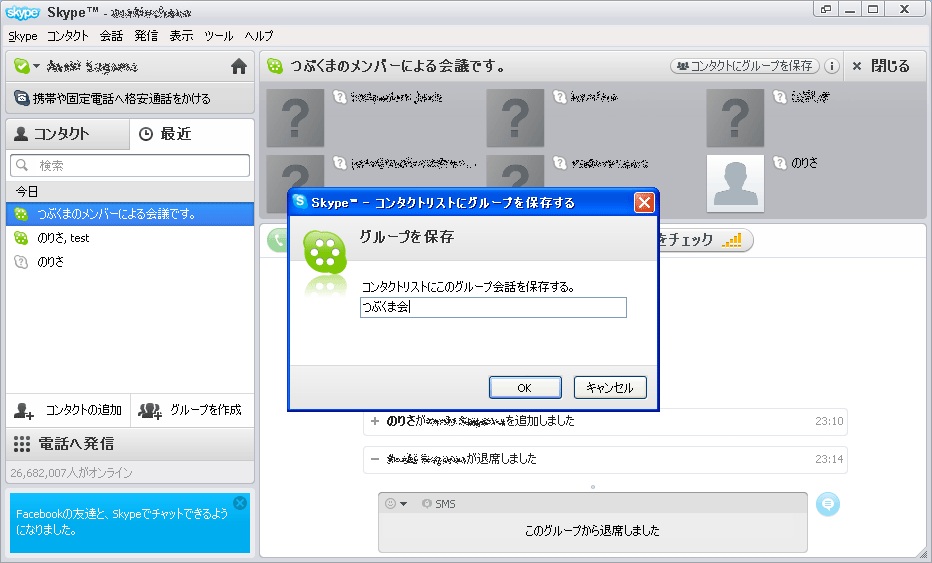Click the Skype S icon in dialog title
The height and width of the screenshot is (563, 932).
[300, 202]
